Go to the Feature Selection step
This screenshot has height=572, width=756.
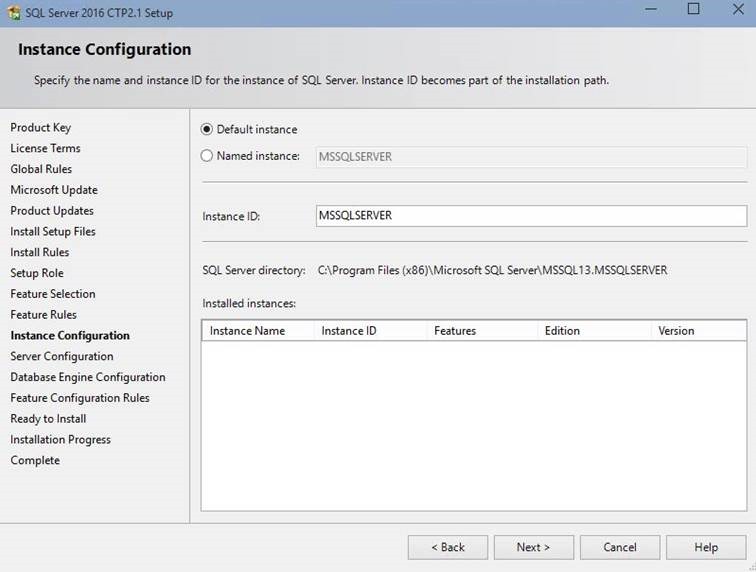(x=53, y=294)
